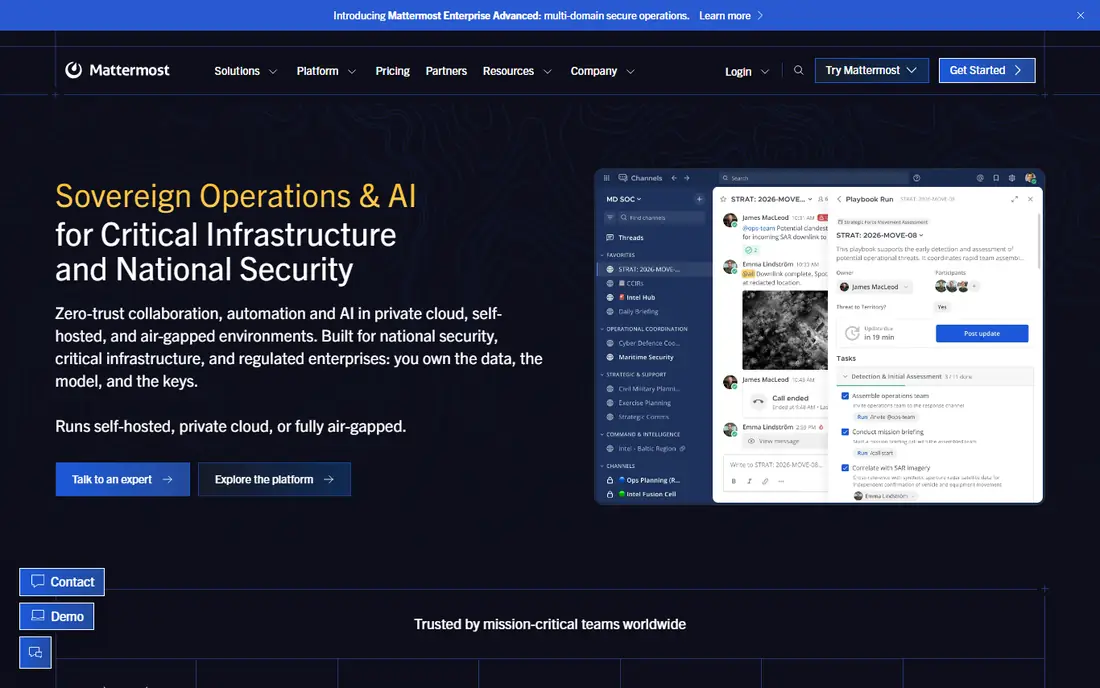
Task: Click the bold formatting icon
Action: pos(734,481)
